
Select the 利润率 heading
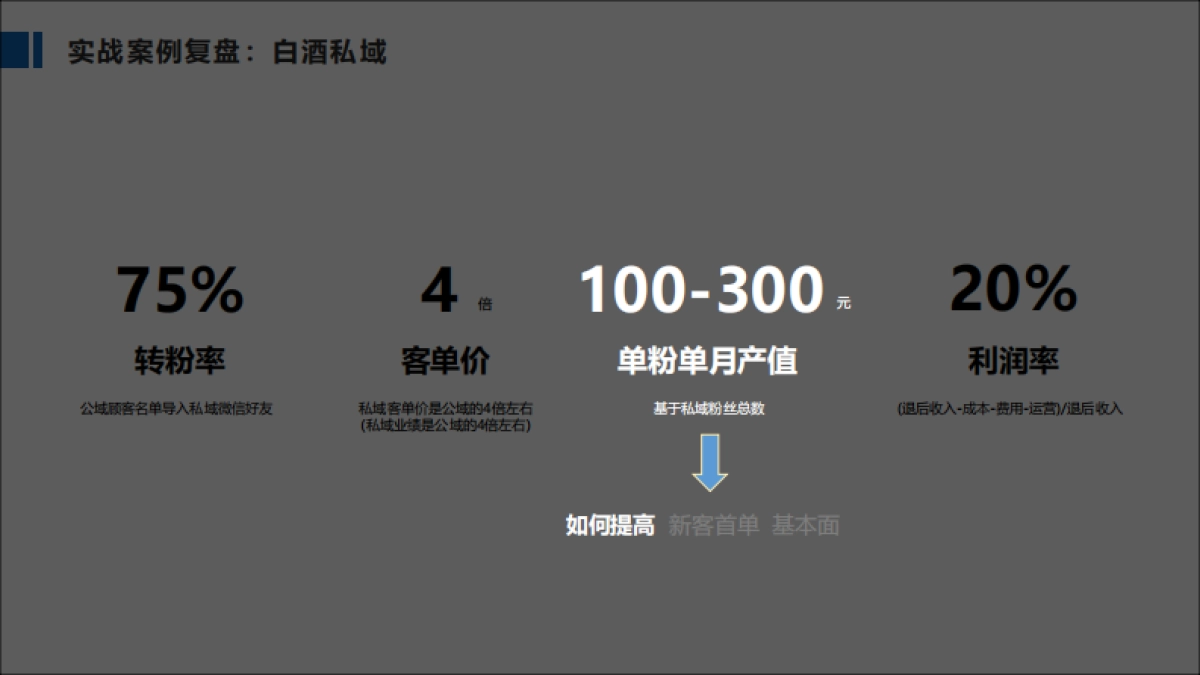pos(1013,361)
